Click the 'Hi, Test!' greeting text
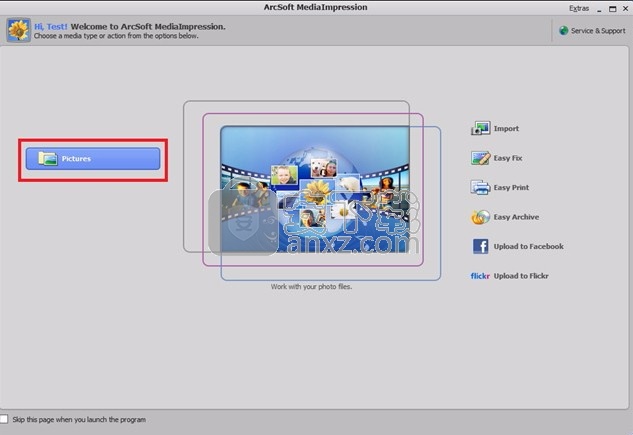633x435 pixels. (x=50, y=27)
